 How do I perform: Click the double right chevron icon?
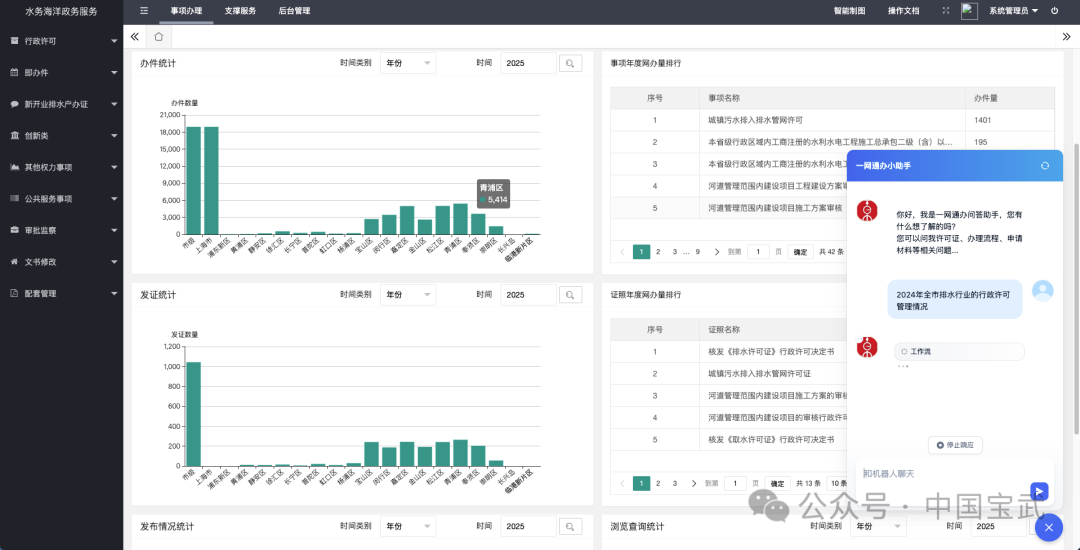[x=1067, y=36]
